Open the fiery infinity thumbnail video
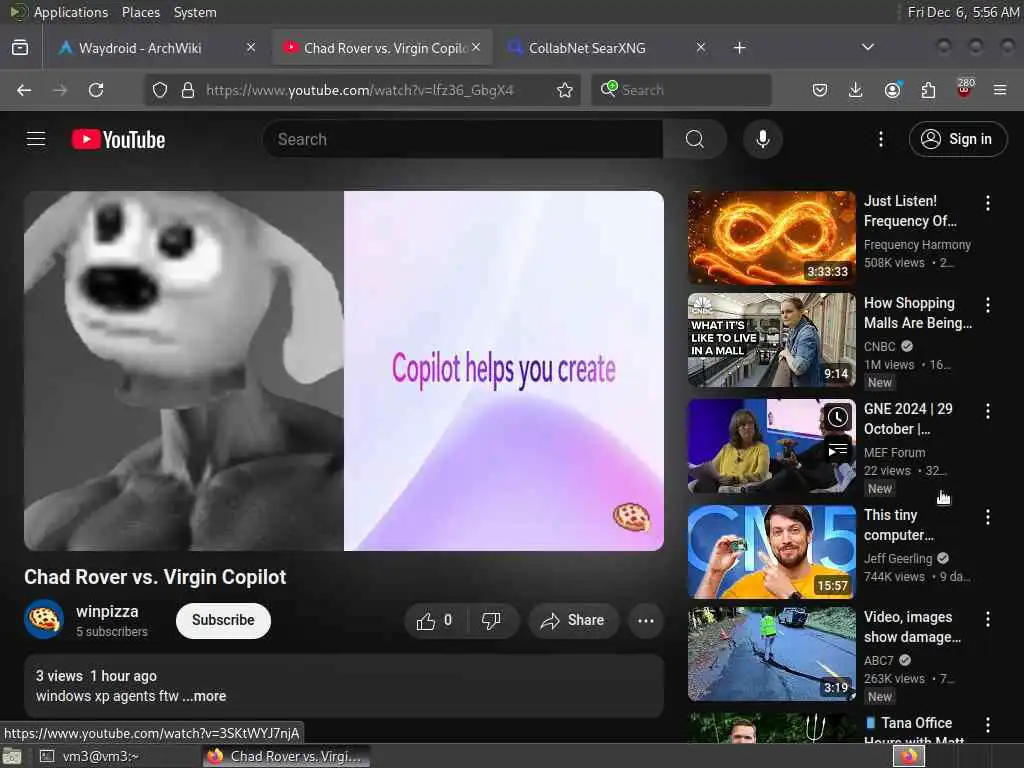Viewport: 1024px width, 768px height. pyautogui.click(x=771, y=238)
